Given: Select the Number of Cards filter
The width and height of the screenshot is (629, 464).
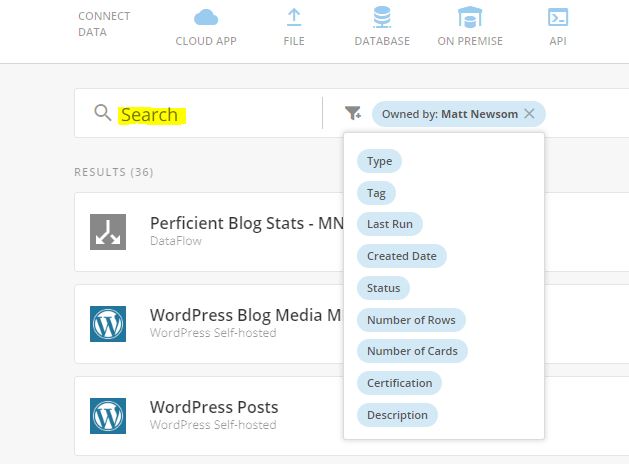Looking at the screenshot, I should tap(412, 351).
